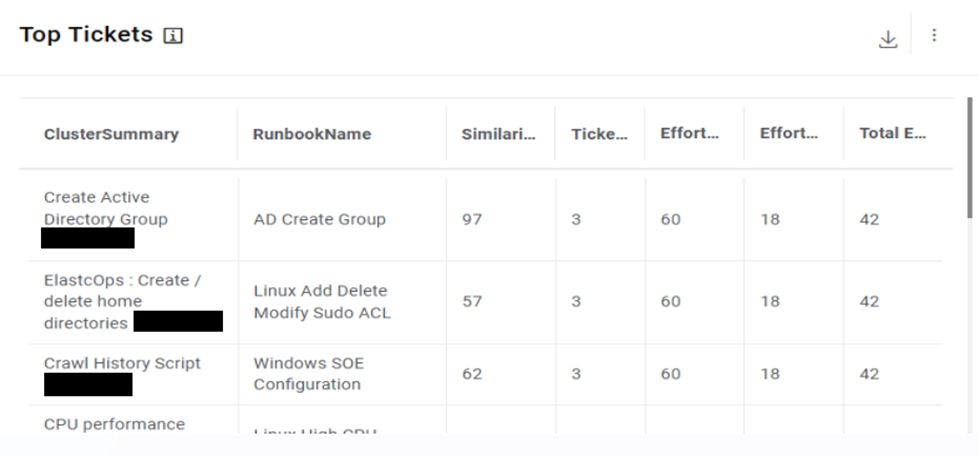Screen dimensions: 979x456
Task: Click the Windows SOE Configuration runbook
Action: 307,374
